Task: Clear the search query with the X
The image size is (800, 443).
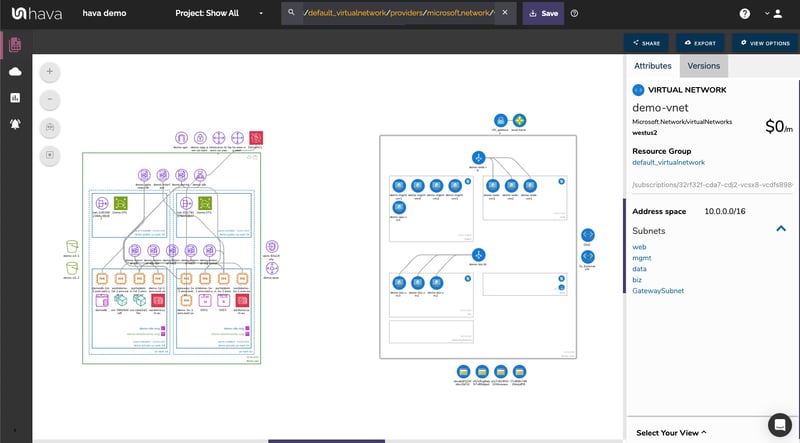Action: (504, 14)
